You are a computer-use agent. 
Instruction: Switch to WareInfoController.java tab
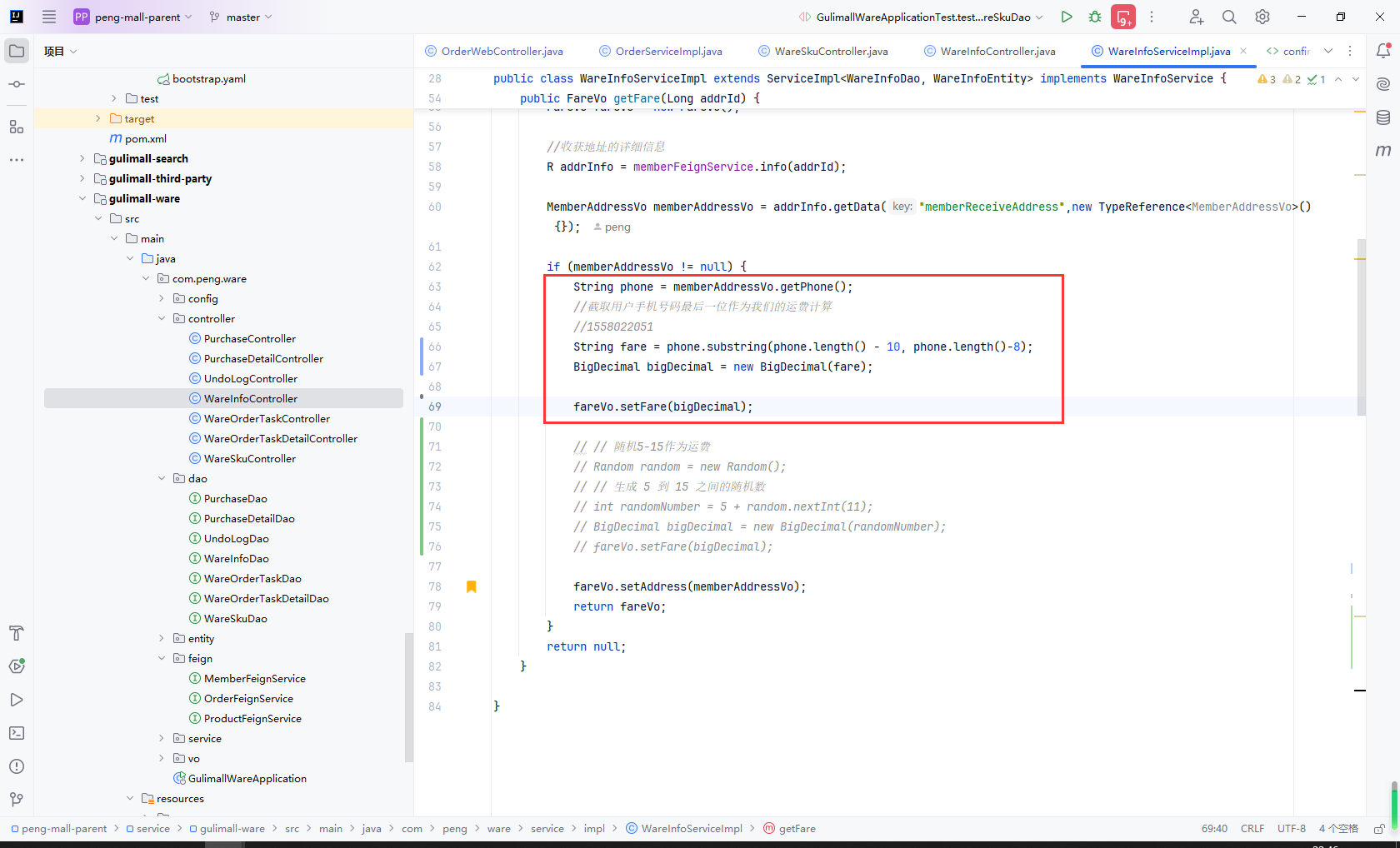point(990,51)
